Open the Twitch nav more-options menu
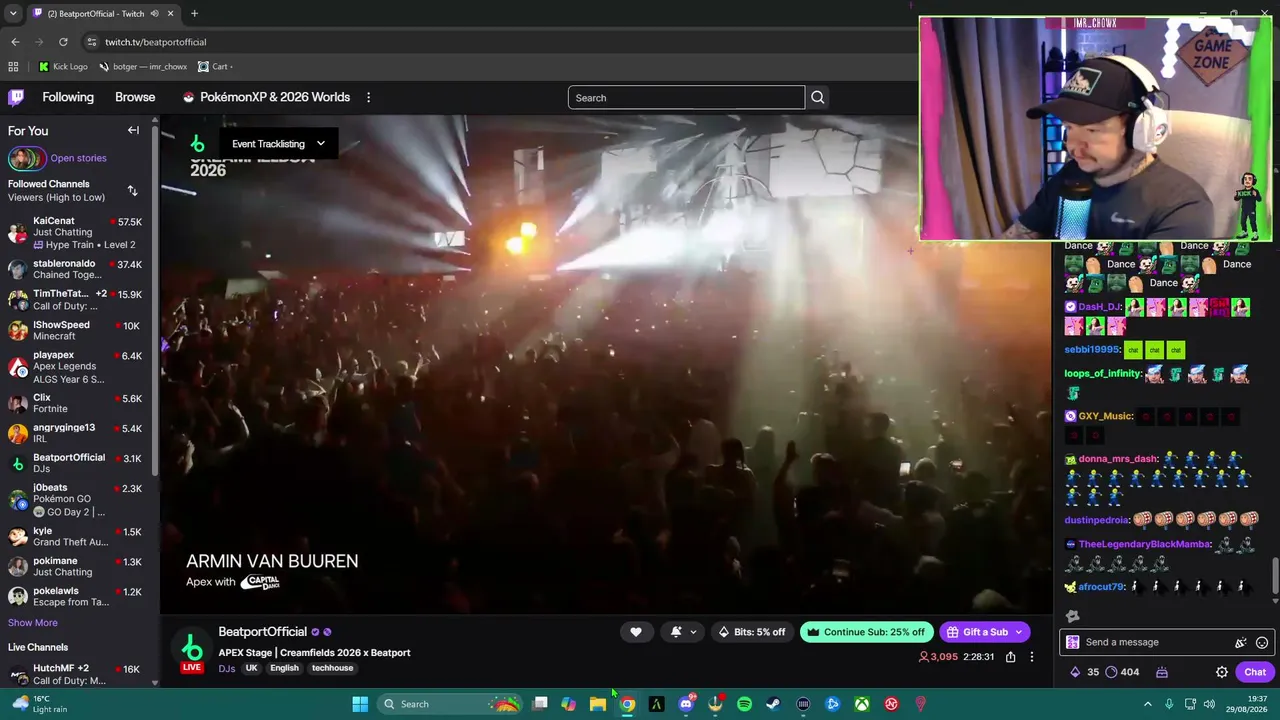Screen dimensions: 1280x720 (368, 97)
